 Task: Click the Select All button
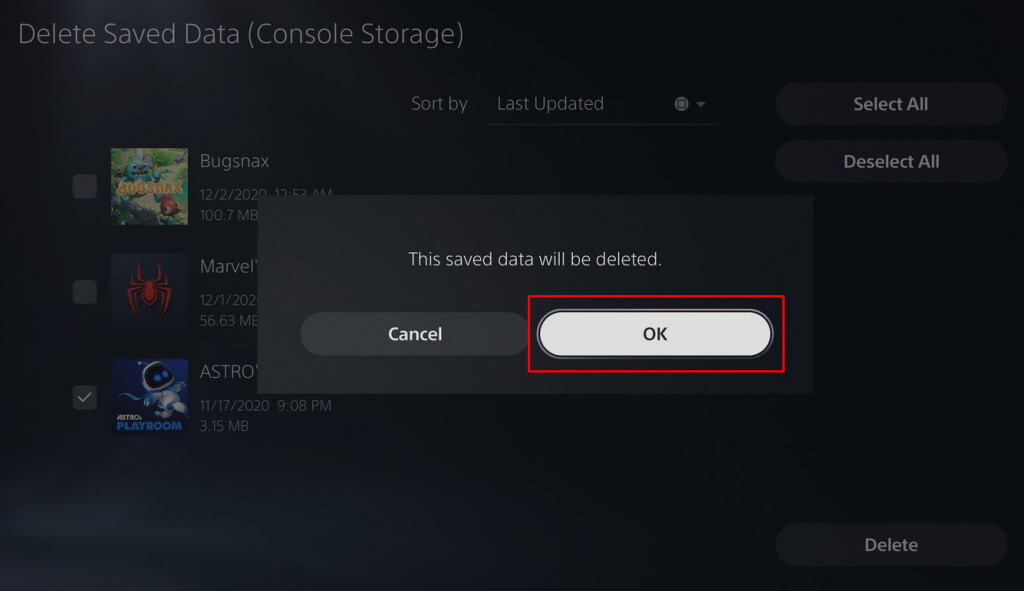890,104
